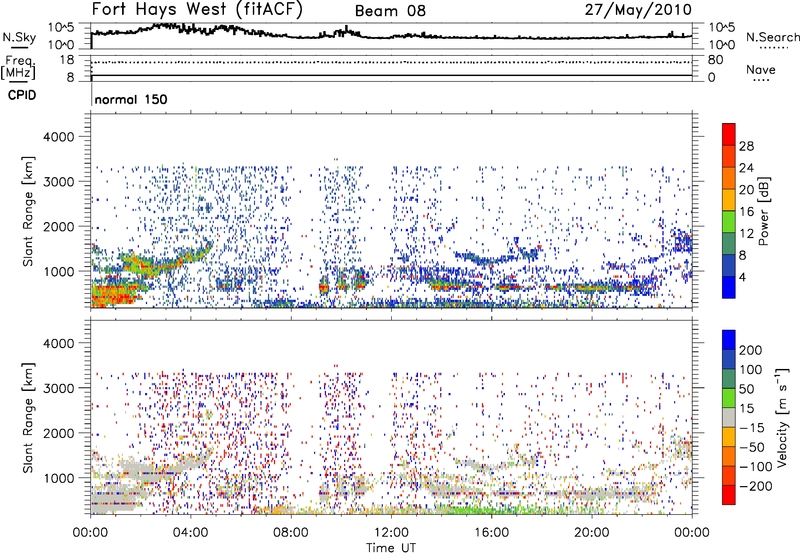
Task: Click the dotted frequency trace near 18 MHz
Action: (x=391, y=62)
